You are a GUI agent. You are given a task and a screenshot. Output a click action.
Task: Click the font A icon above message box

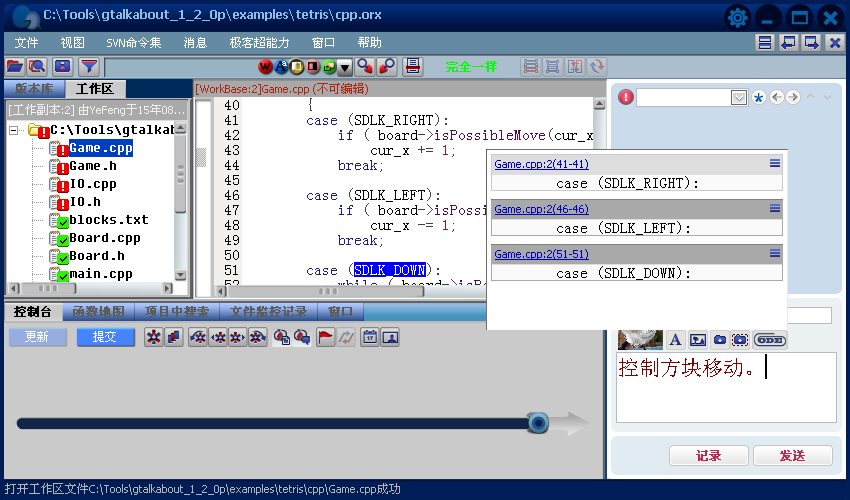(x=675, y=340)
